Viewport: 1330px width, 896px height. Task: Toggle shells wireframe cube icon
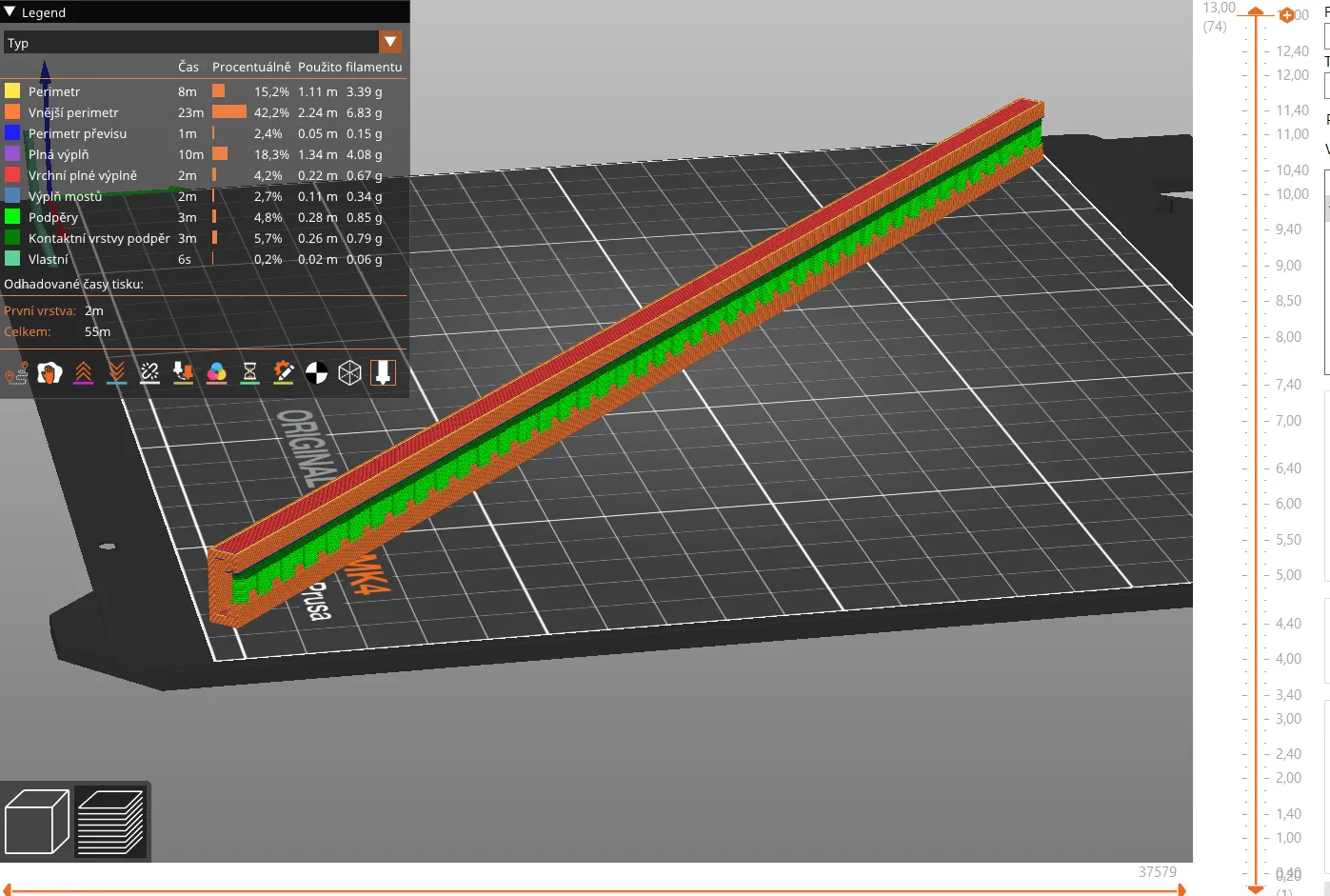(349, 373)
